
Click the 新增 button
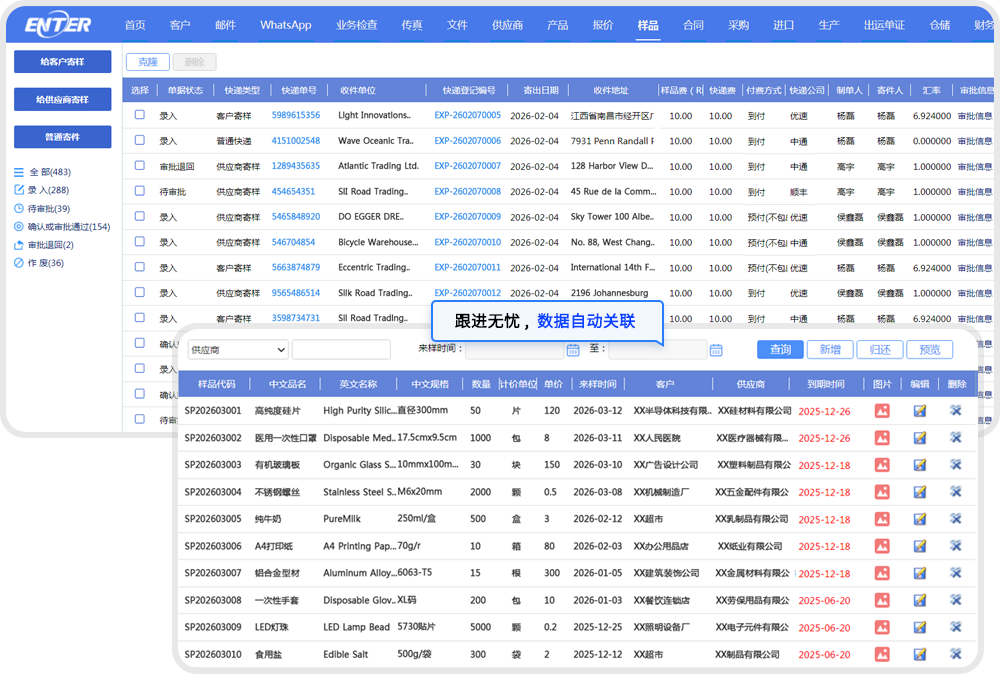pos(830,349)
